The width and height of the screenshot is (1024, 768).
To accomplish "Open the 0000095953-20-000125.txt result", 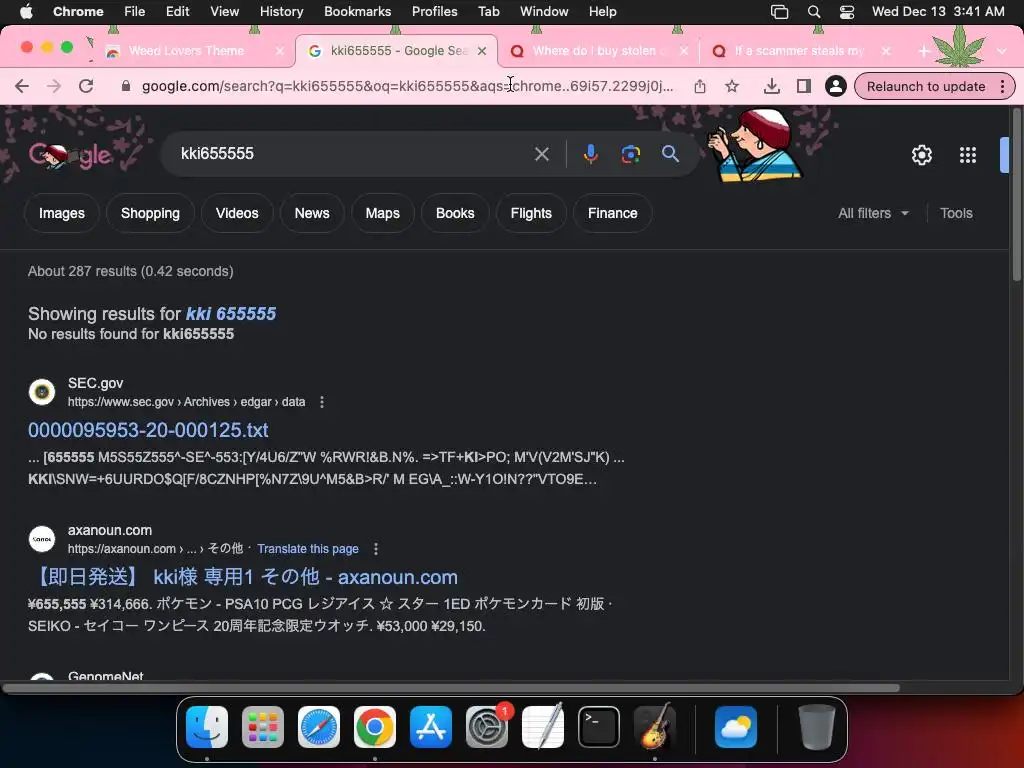I will pos(148,430).
